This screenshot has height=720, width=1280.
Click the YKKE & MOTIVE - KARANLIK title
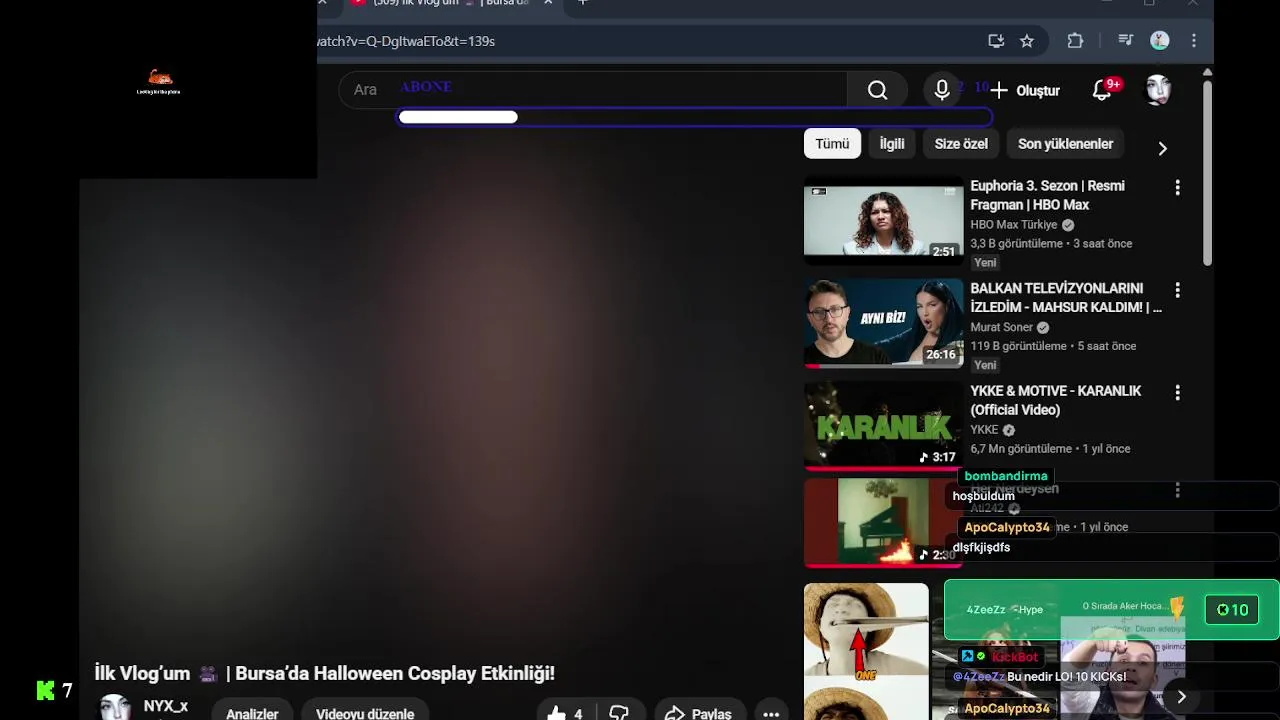1055,400
